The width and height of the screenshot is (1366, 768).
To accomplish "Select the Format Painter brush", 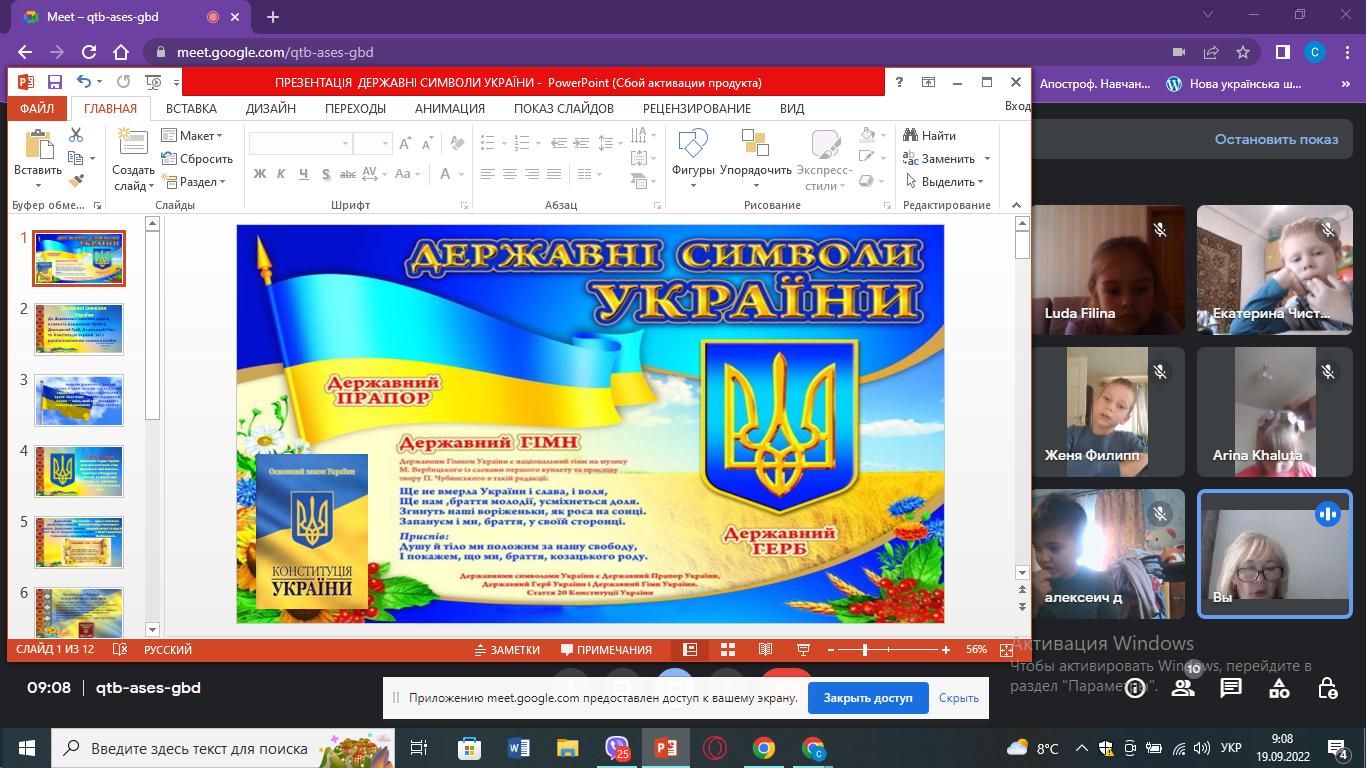I will click(x=76, y=181).
